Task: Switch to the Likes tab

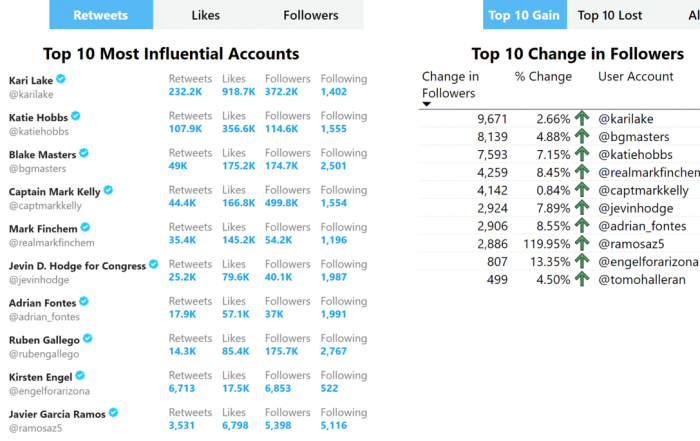Action: coord(205,15)
